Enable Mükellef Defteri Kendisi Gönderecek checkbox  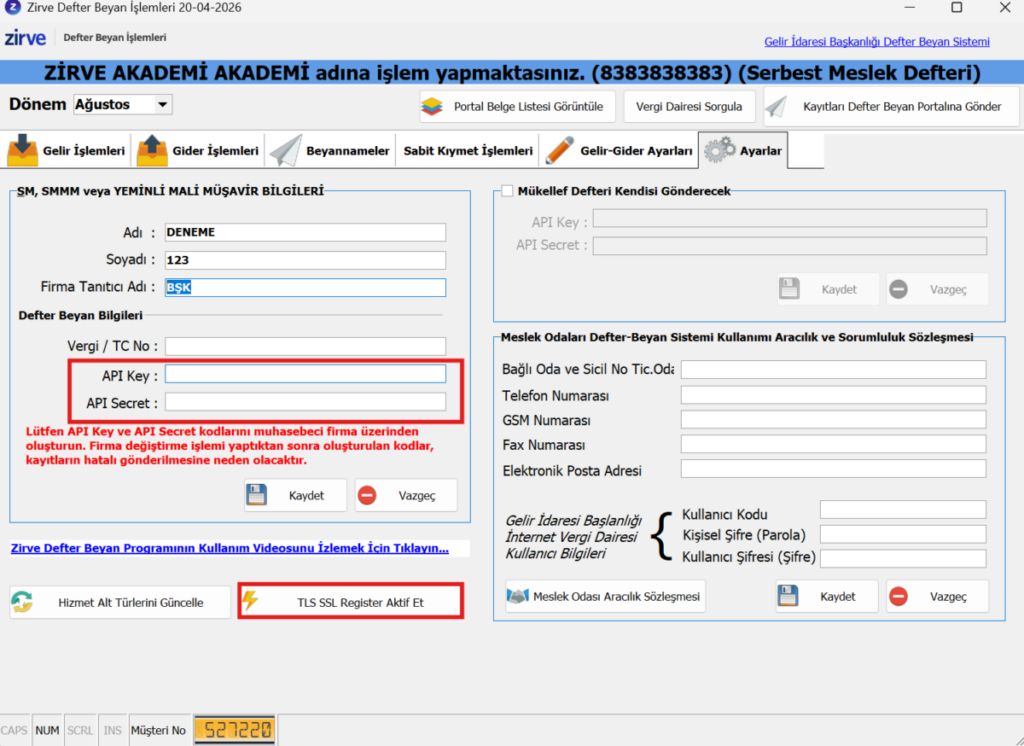click(x=507, y=191)
